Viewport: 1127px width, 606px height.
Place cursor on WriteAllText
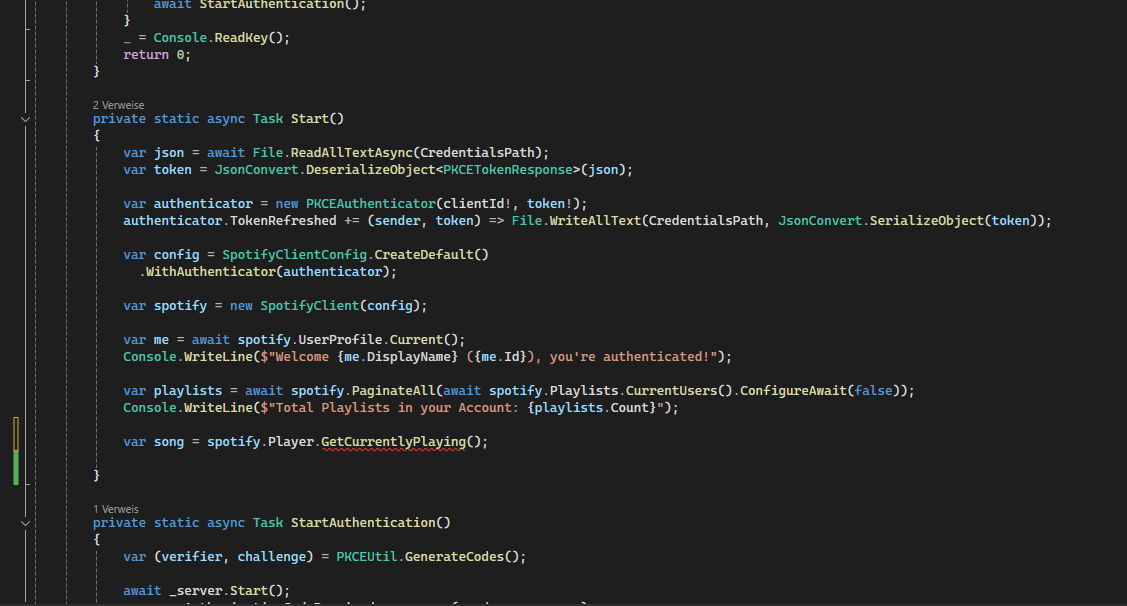[x=595, y=221]
